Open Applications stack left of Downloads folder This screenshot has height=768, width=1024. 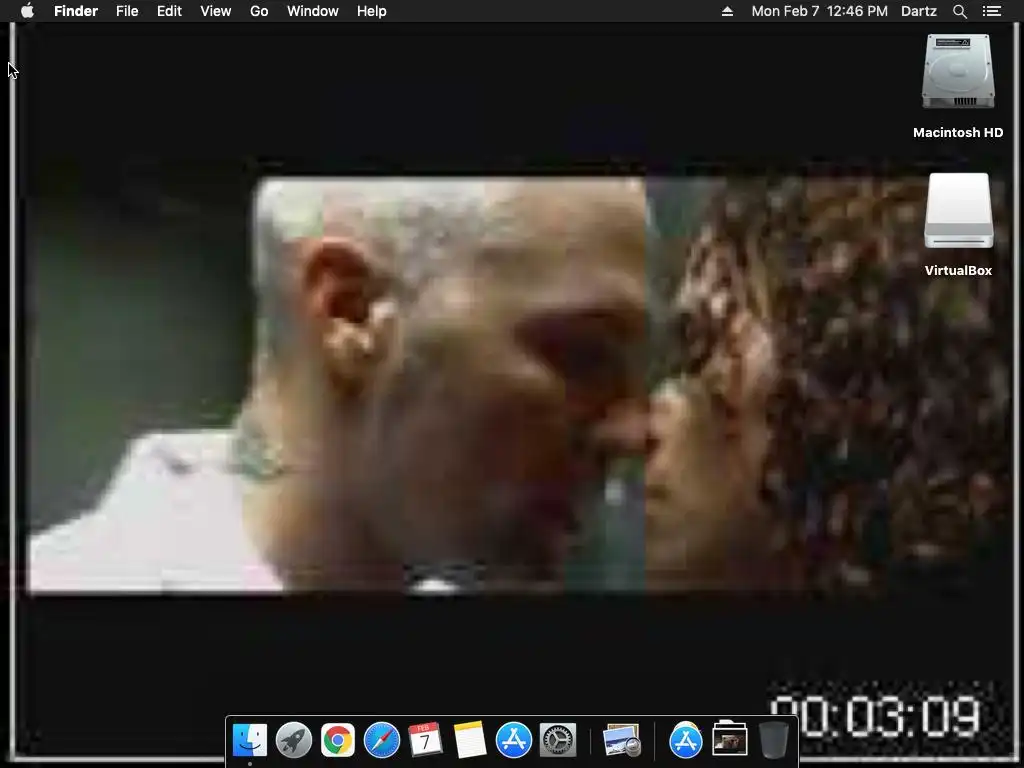[686, 740]
